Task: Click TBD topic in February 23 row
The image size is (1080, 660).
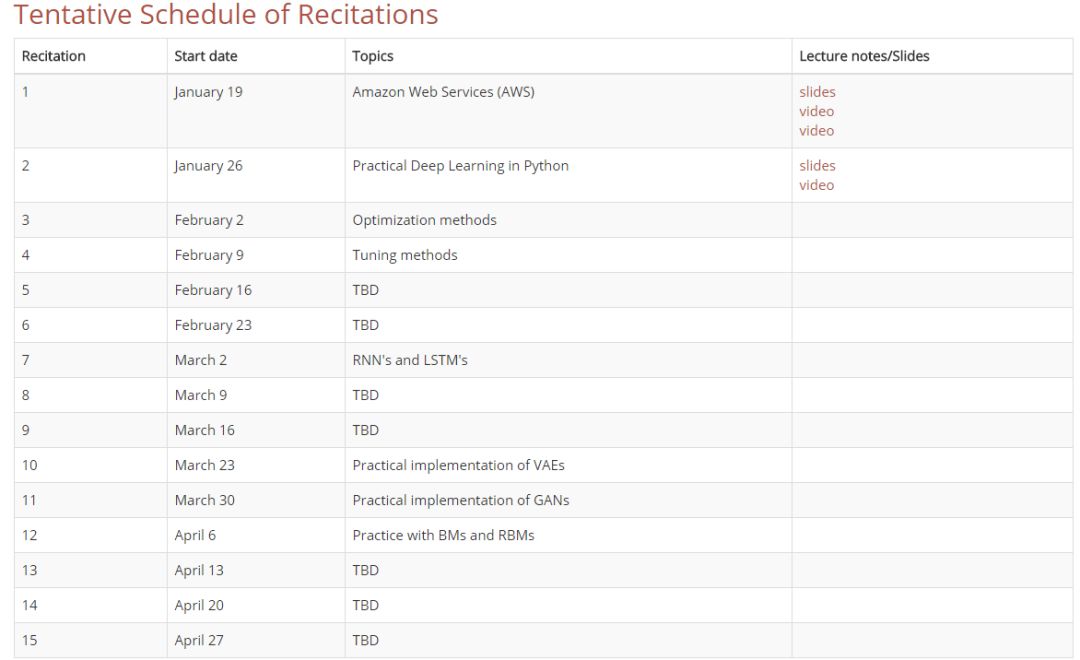Action: point(365,325)
